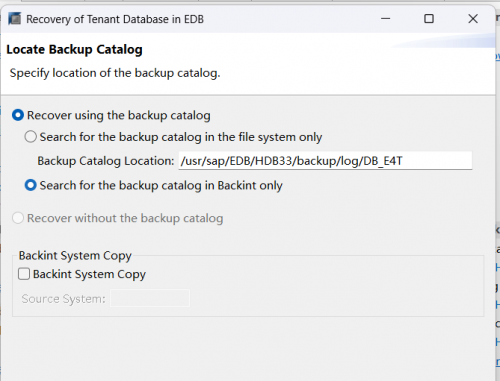
Task: Click the 'Recover using the backup catalog' label text
Action: 119,115
